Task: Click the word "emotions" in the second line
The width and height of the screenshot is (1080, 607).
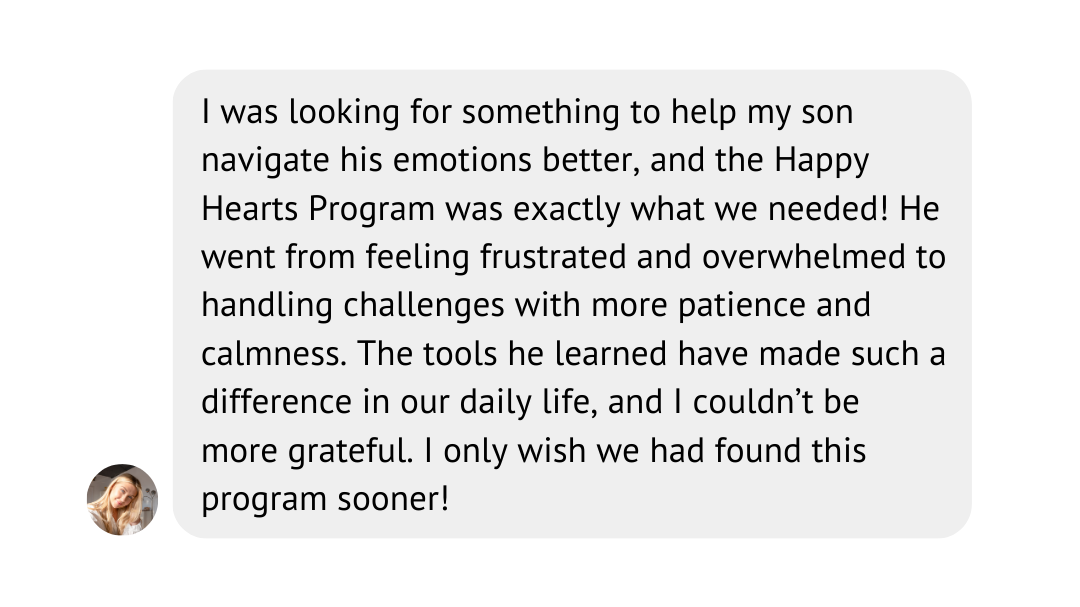Action: (462, 161)
